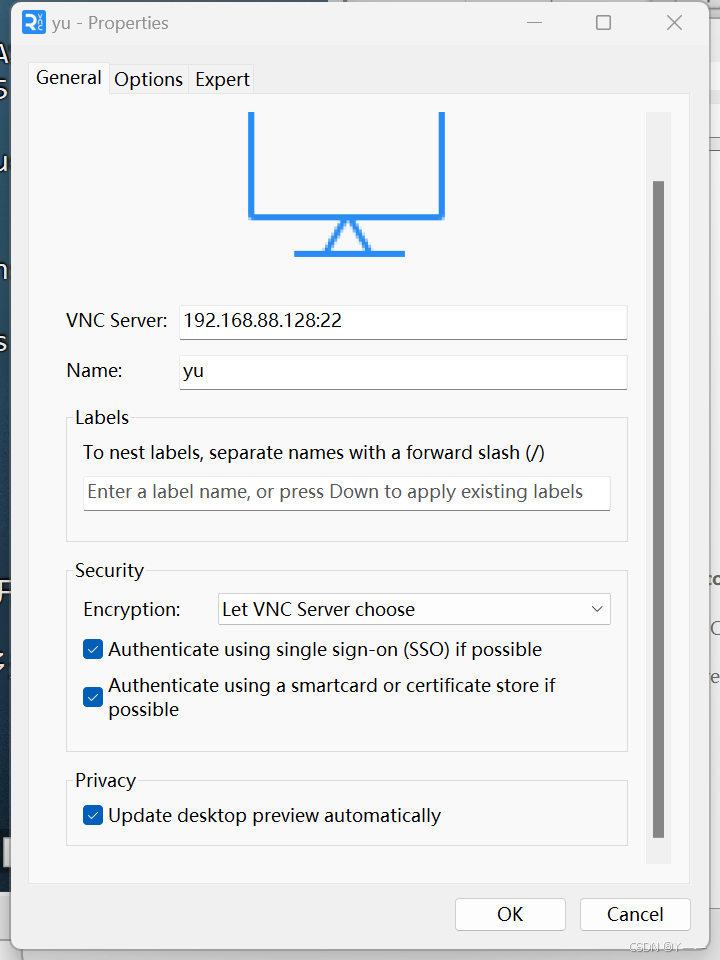Click the OK button
The height and width of the screenshot is (960, 720).
point(510,914)
